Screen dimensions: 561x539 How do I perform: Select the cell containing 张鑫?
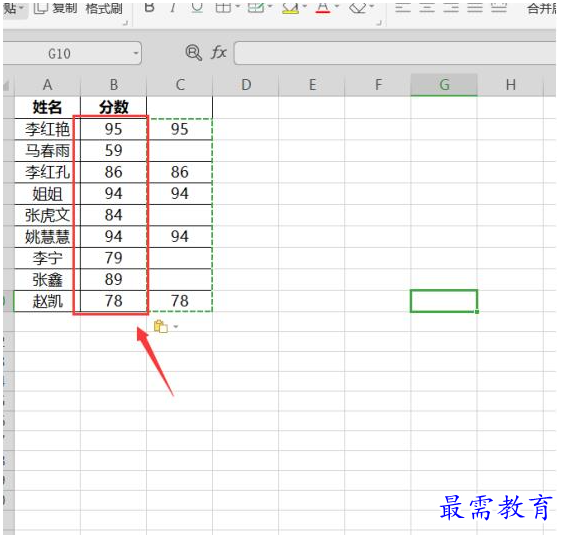pos(48,279)
